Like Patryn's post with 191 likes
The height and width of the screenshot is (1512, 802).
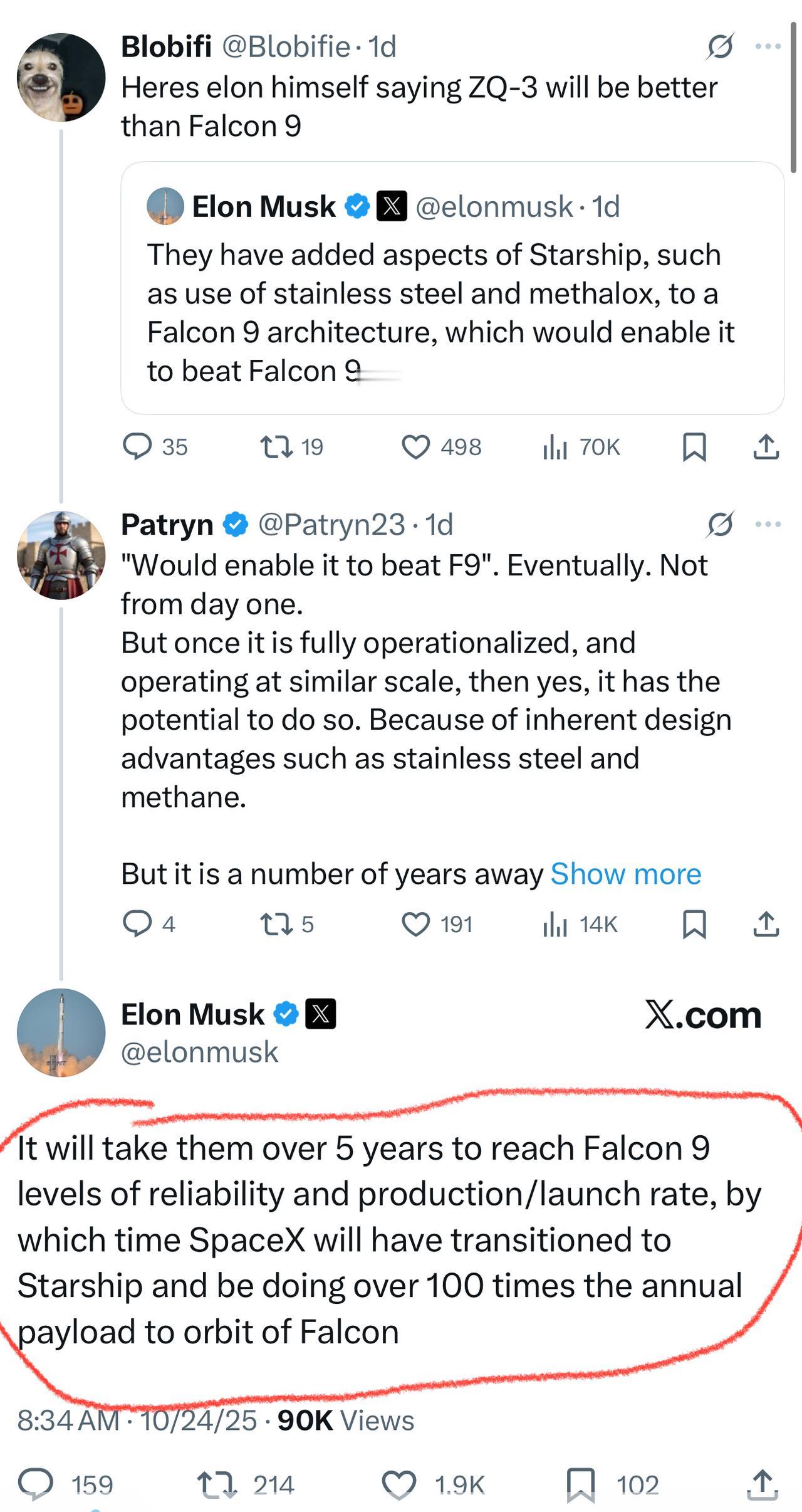pyautogui.click(x=415, y=925)
